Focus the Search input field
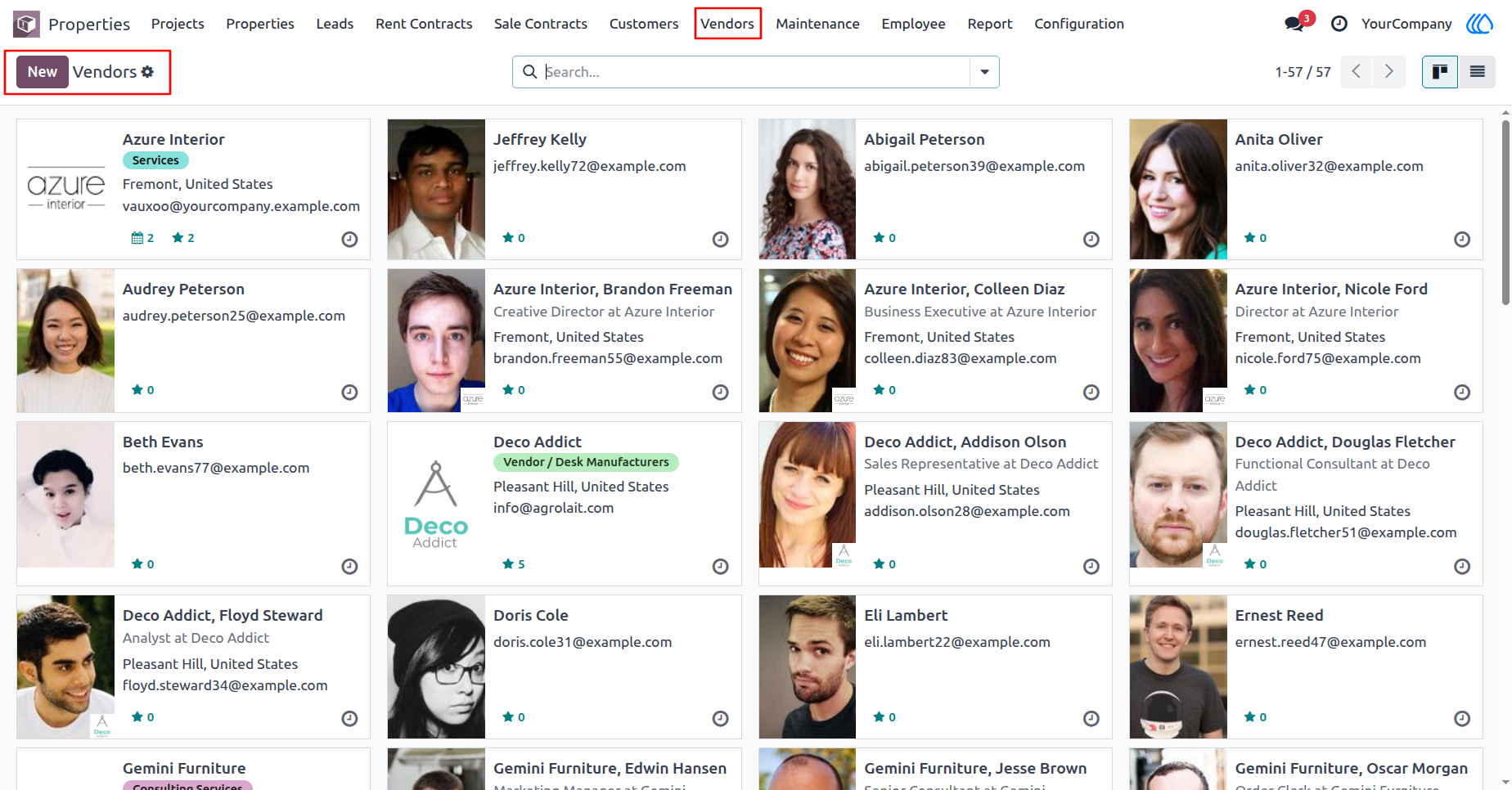Screen dimensions: 1512x790 (755, 72)
